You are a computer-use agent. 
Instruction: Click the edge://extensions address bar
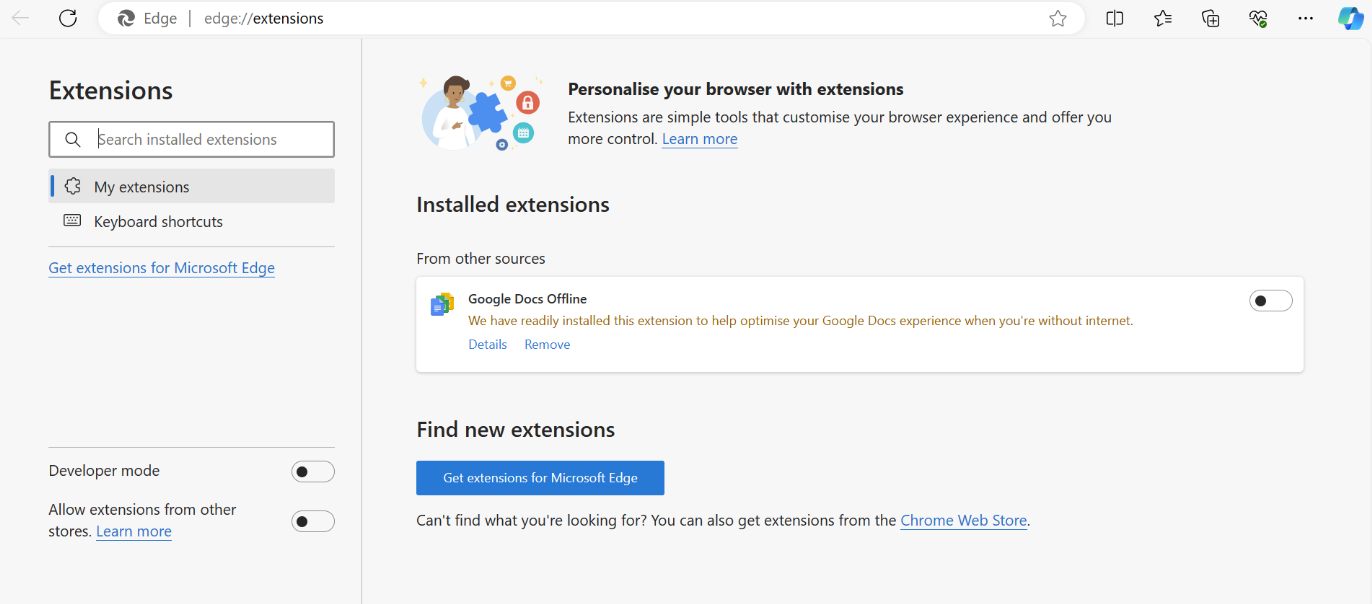point(590,18)
